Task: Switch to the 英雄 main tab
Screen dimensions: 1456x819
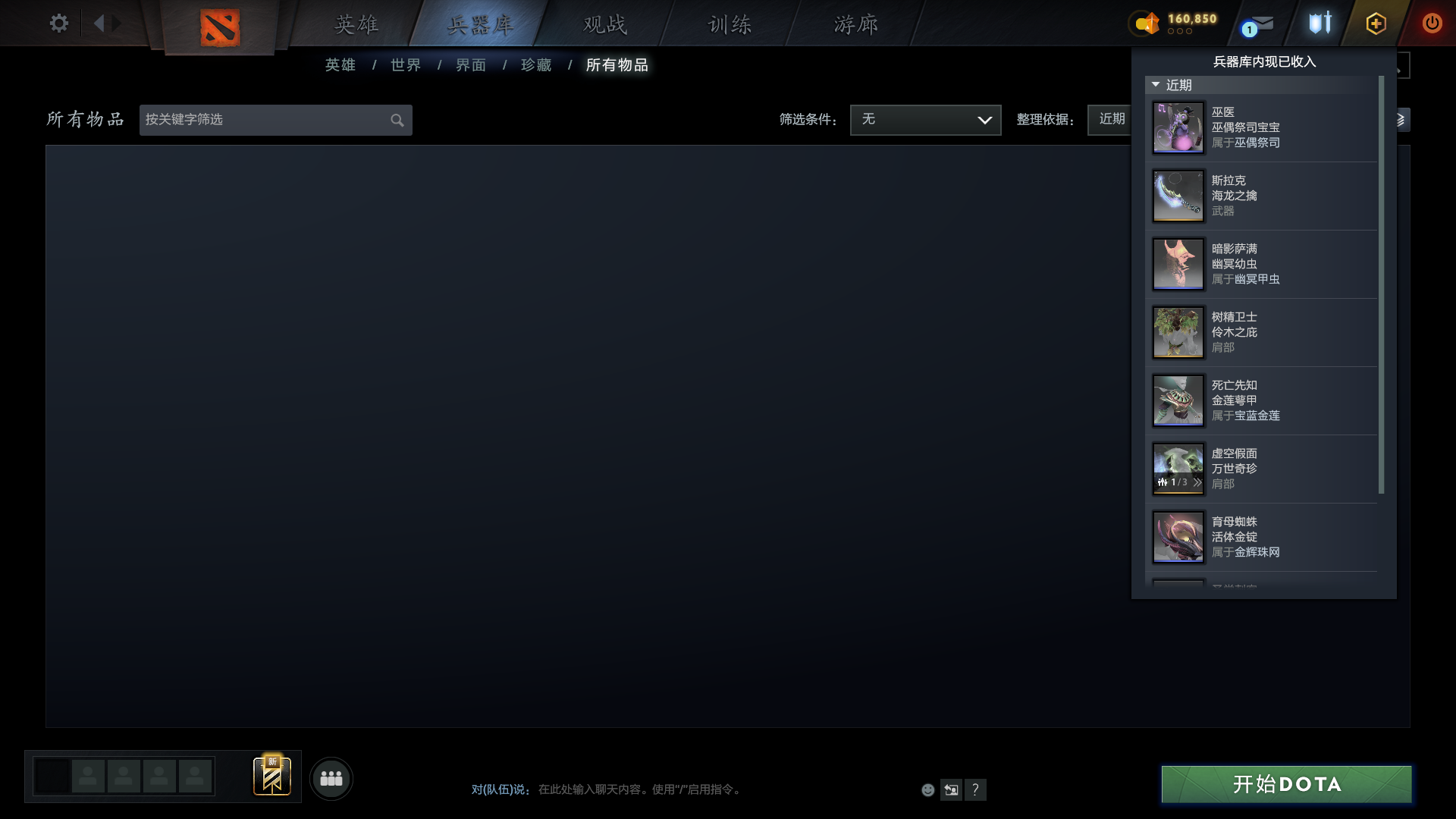Action: (356, 24)
